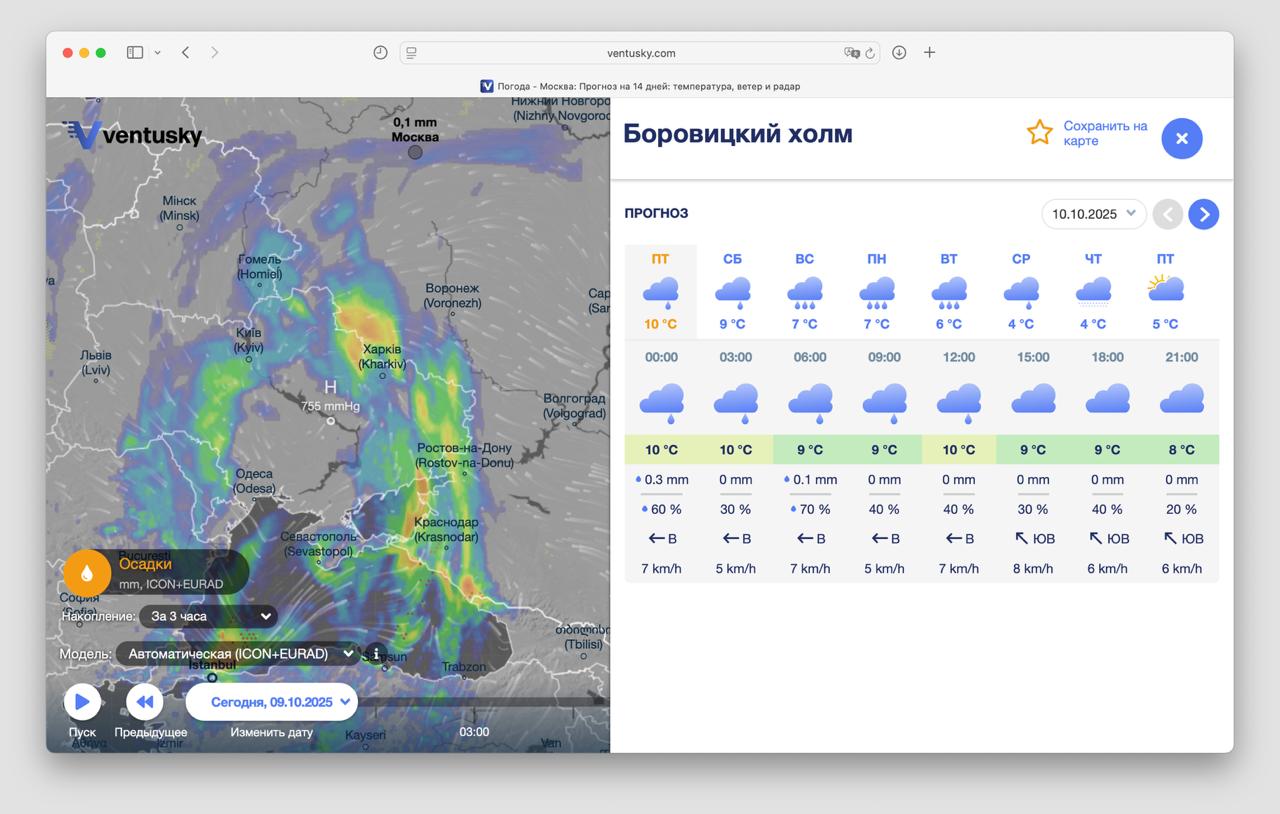Click Сохранить на карте link
Image resolution: width=1280 pixels, height=814 pixels.
(1104, 131)
